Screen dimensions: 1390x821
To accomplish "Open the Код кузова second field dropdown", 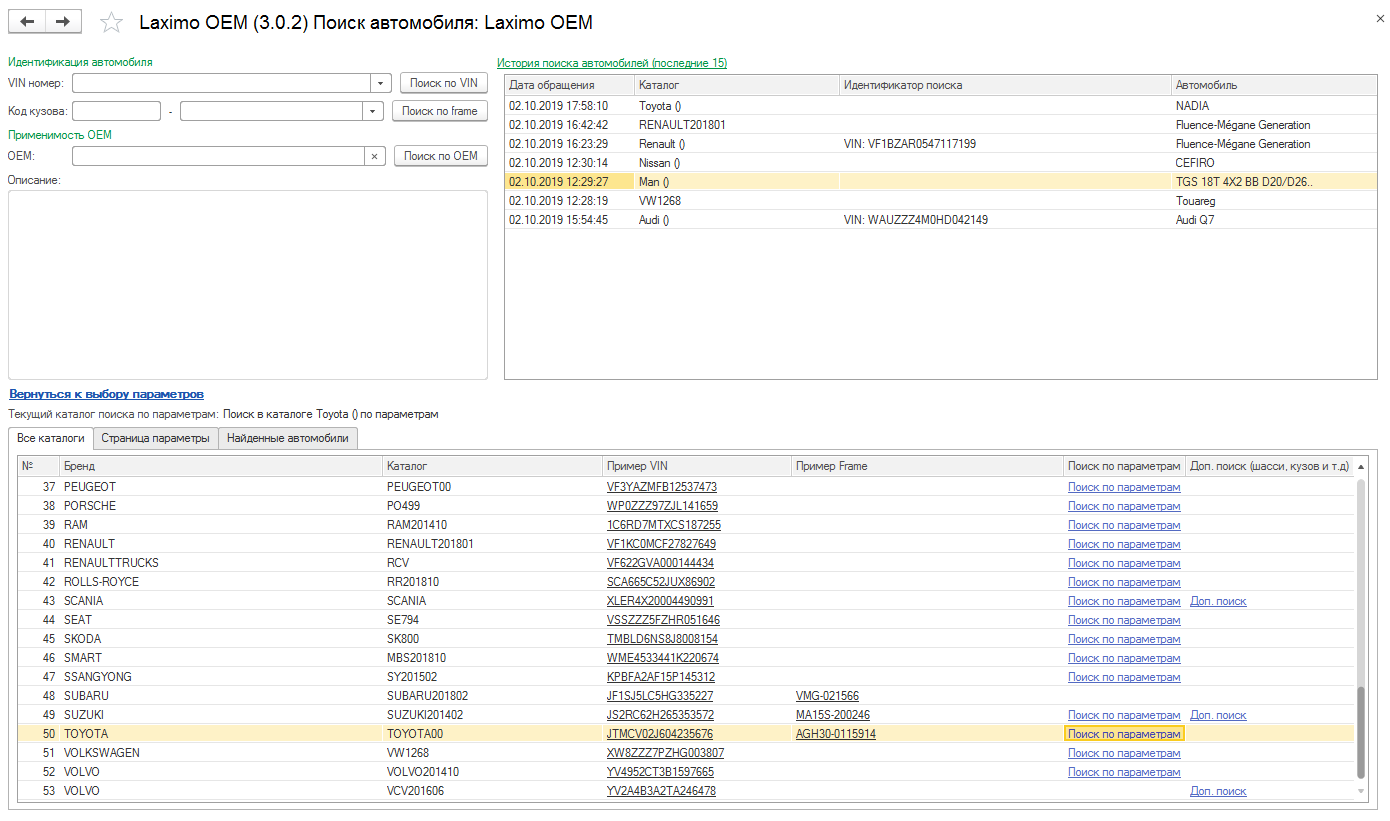I will (373, 111).
